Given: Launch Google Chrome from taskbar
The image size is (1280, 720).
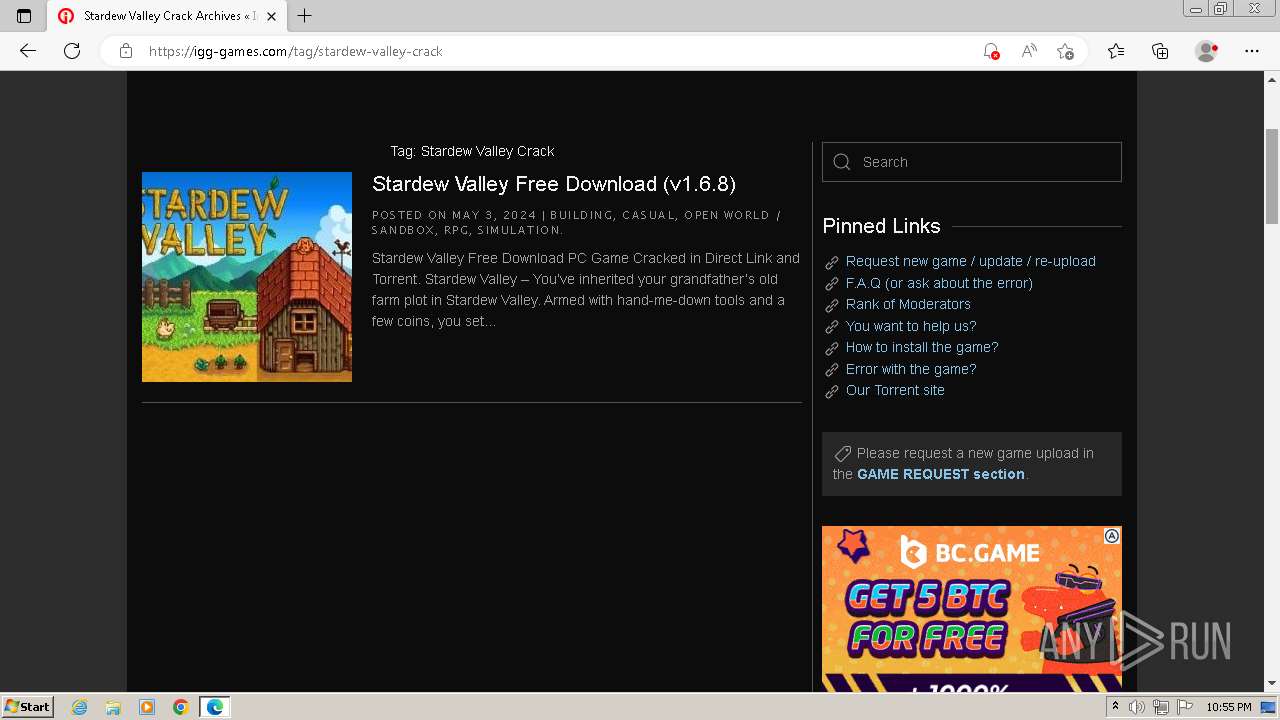Looking at the screenshot, I should pyautogui.click(x=181, y=707).
